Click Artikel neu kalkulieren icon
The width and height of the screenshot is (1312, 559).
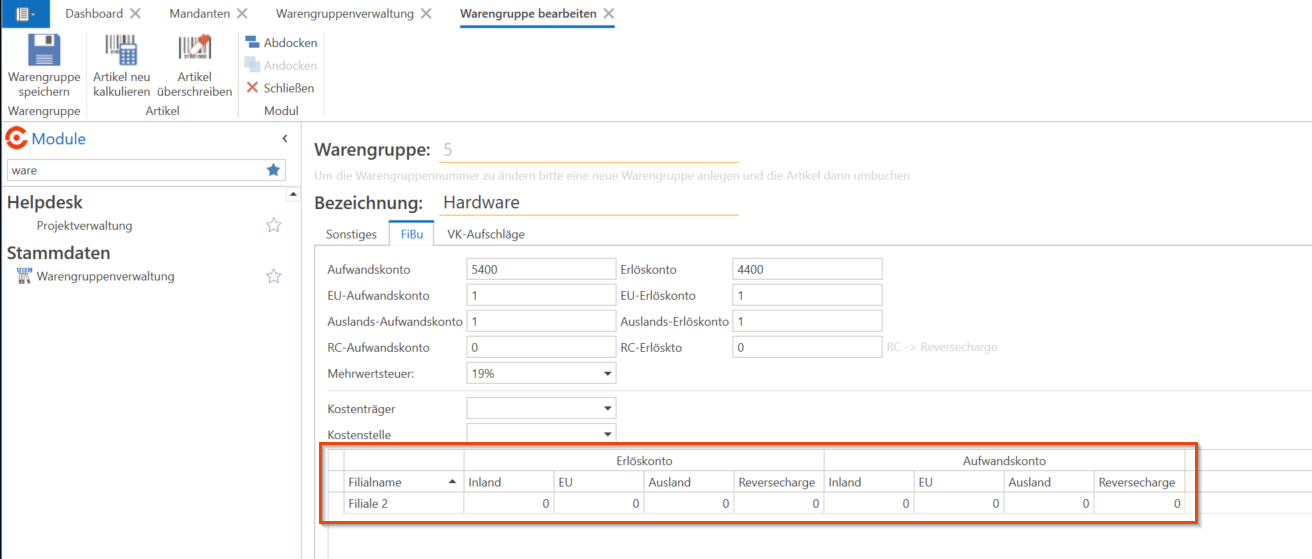pos(121,50)
